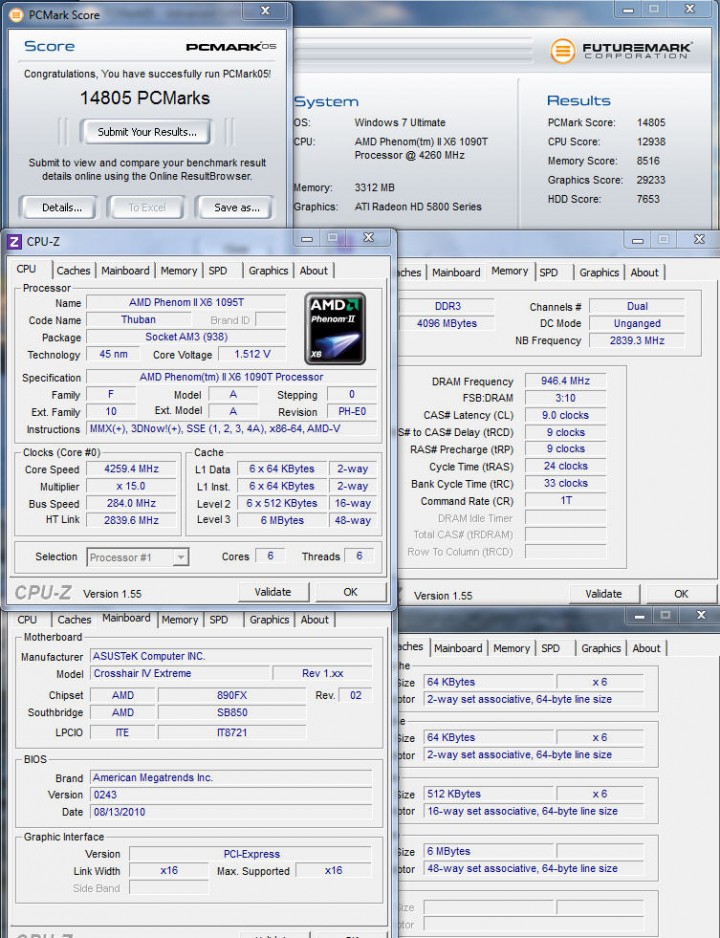Select Caches tab in CPU-Z Mainboard window

(74, 620)
